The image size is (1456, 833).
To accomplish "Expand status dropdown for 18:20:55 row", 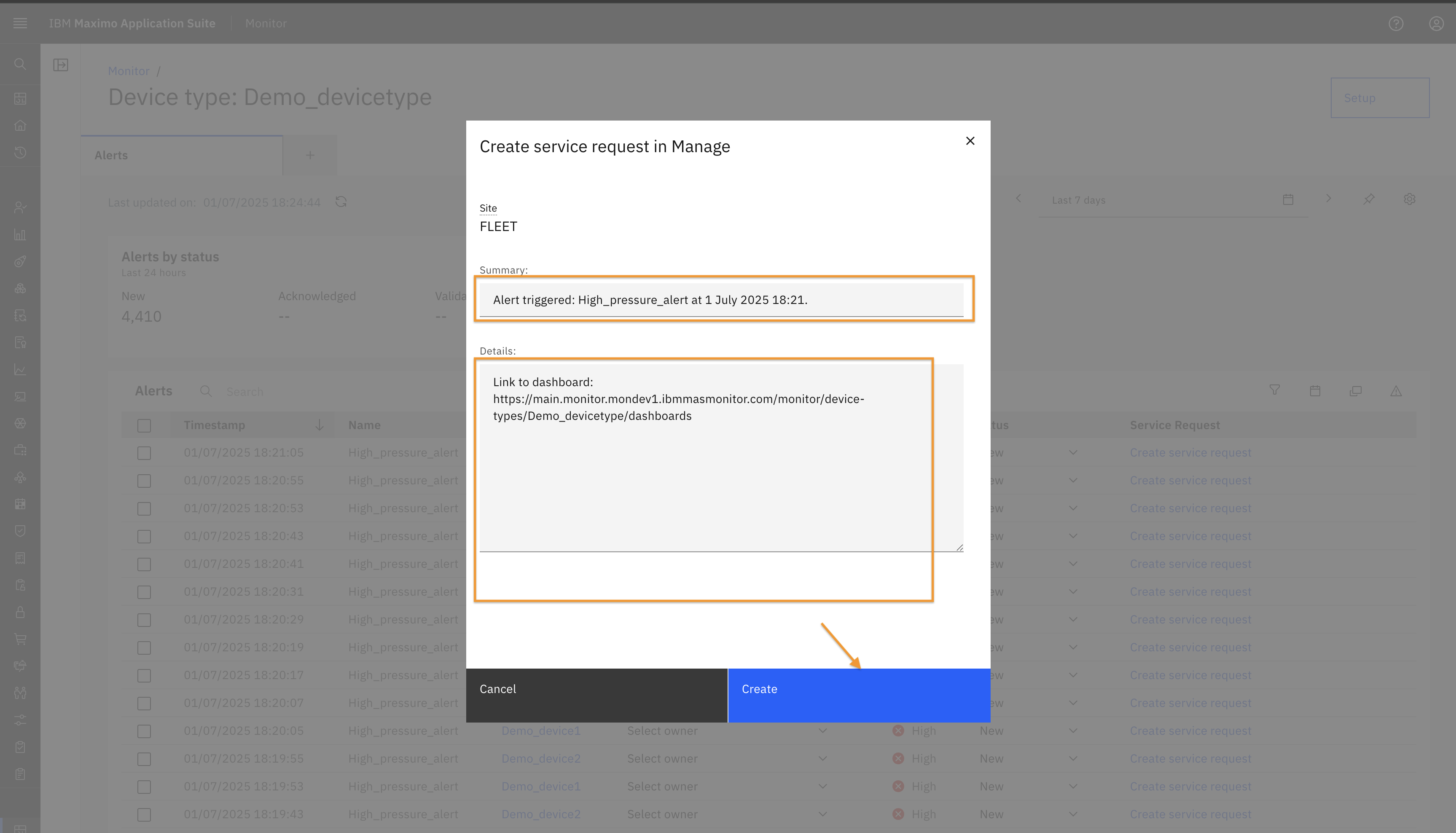I will click(1073, 480).
